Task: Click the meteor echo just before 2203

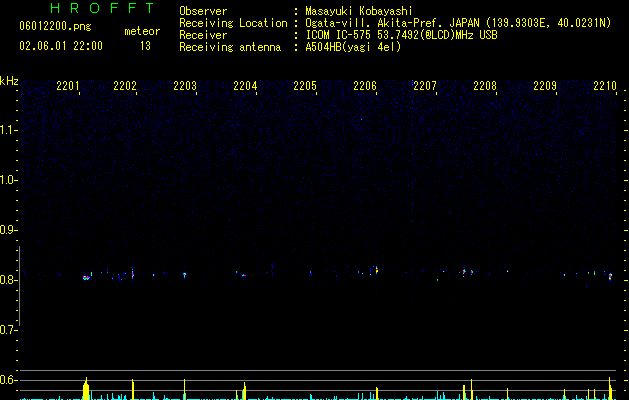Action: coord(185,275)
